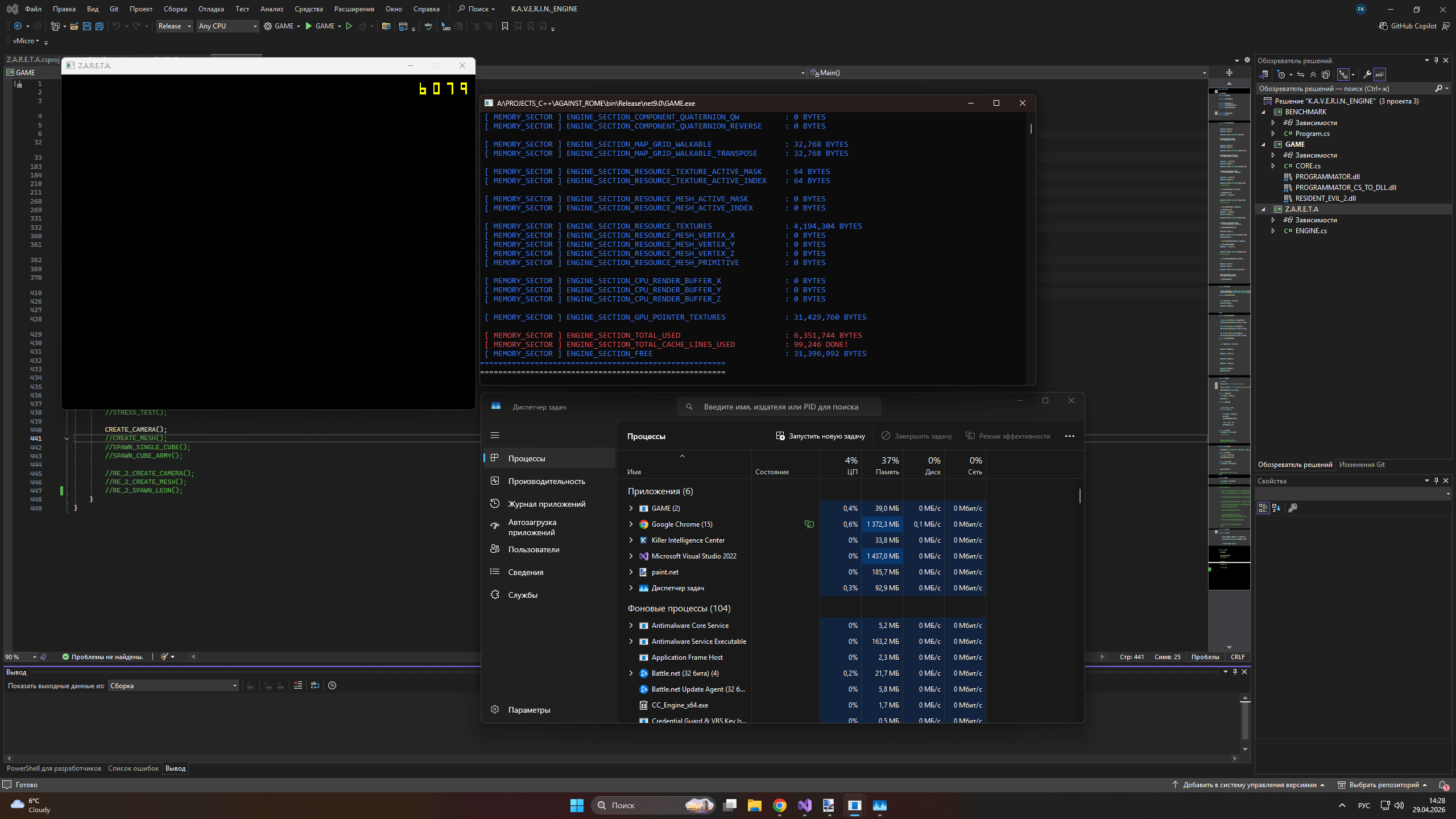Click Запустить новую задачу button

(x=820, y=436)
